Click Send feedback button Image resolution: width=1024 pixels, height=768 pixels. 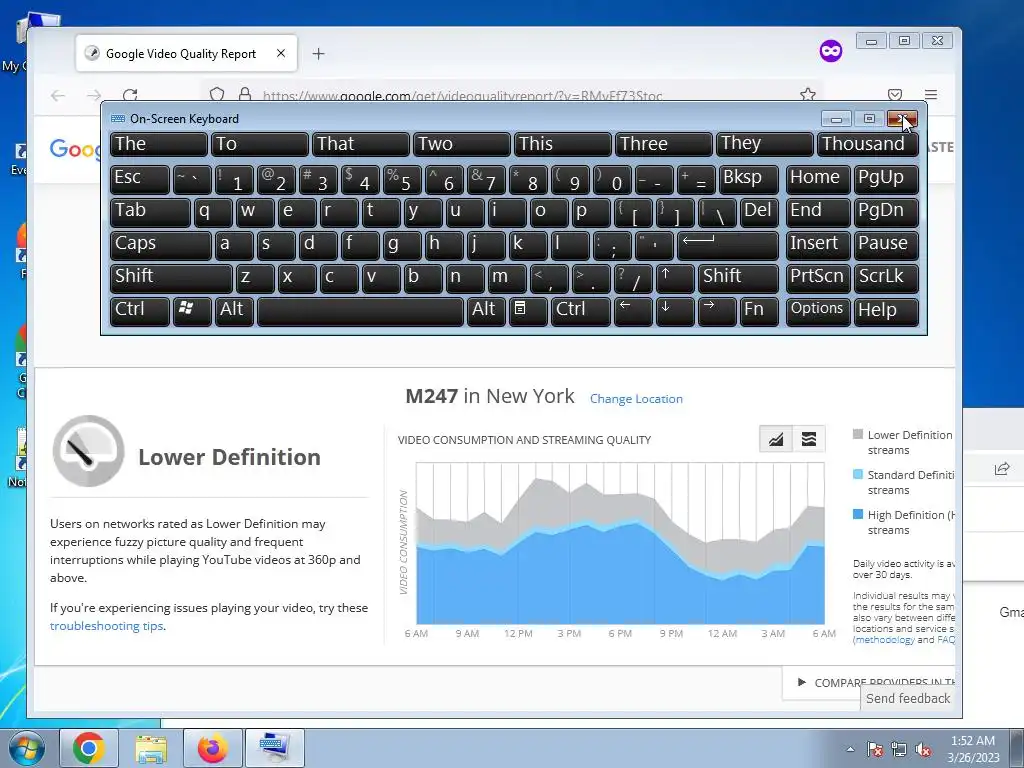(x=908, y=698)
